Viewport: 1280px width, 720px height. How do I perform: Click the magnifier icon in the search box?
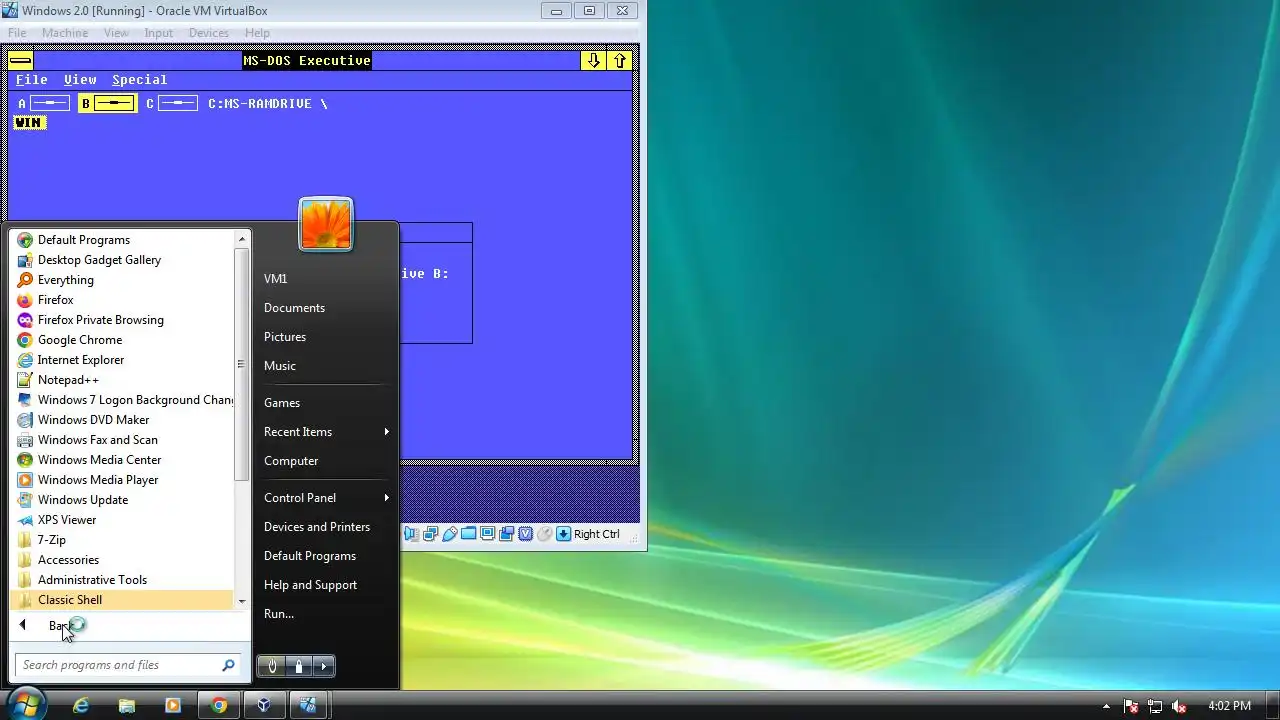point(228,665)
